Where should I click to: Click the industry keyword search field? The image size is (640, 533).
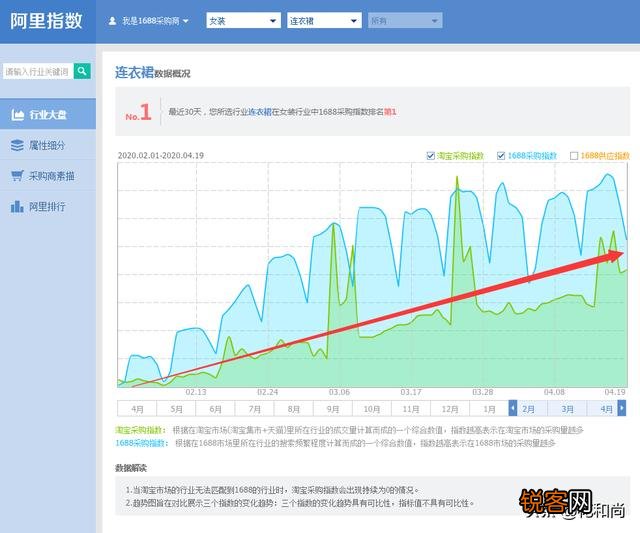38,71
